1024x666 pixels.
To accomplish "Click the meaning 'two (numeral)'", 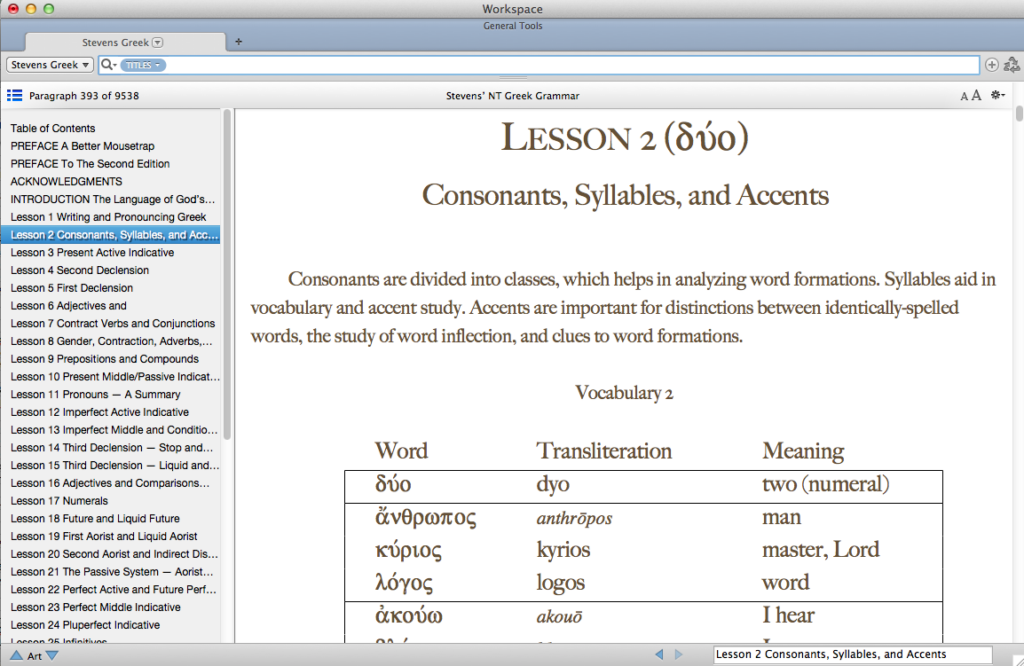I will (825, 484).
